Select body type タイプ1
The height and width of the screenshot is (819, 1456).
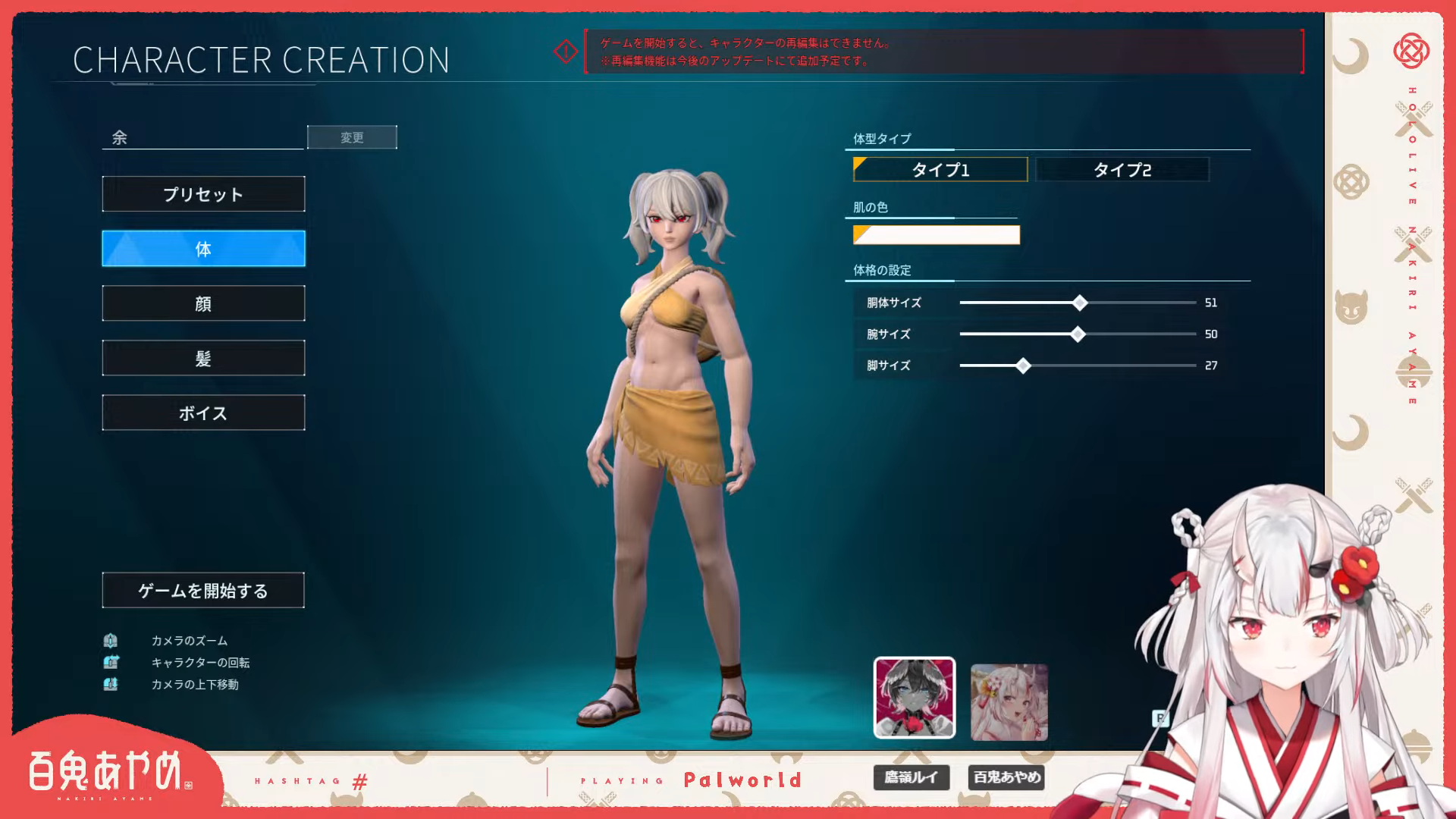(x=940, y=169)
